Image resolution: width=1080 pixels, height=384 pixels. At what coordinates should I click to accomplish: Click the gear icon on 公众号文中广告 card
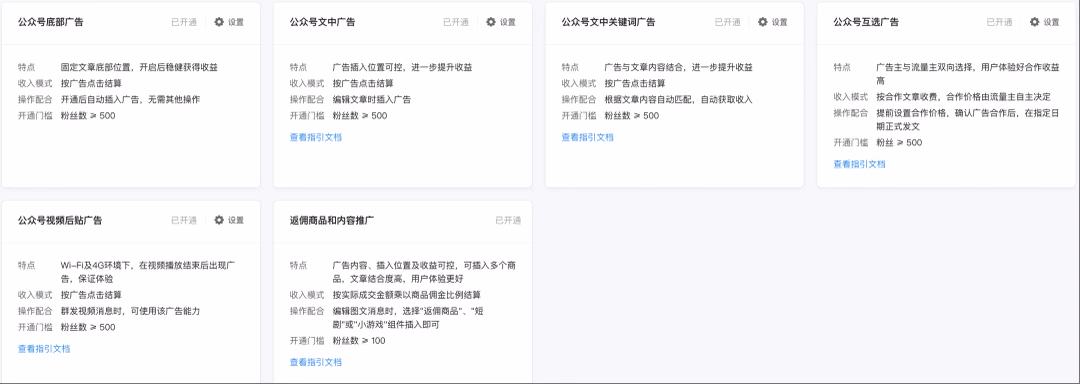pos(491,22)
